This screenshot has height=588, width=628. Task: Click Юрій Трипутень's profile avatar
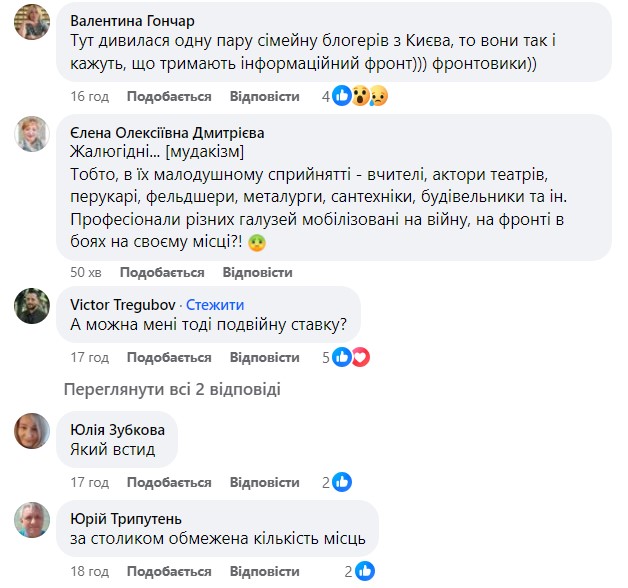coord(32,520)
